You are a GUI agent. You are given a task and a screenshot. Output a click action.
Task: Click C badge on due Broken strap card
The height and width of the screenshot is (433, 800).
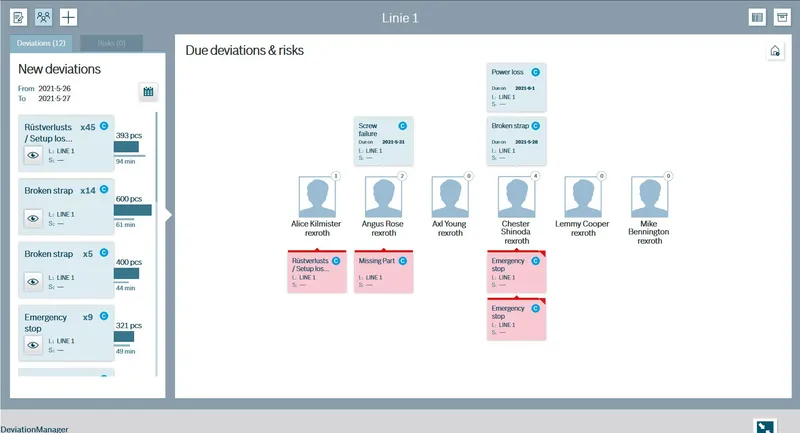(536, 125)
